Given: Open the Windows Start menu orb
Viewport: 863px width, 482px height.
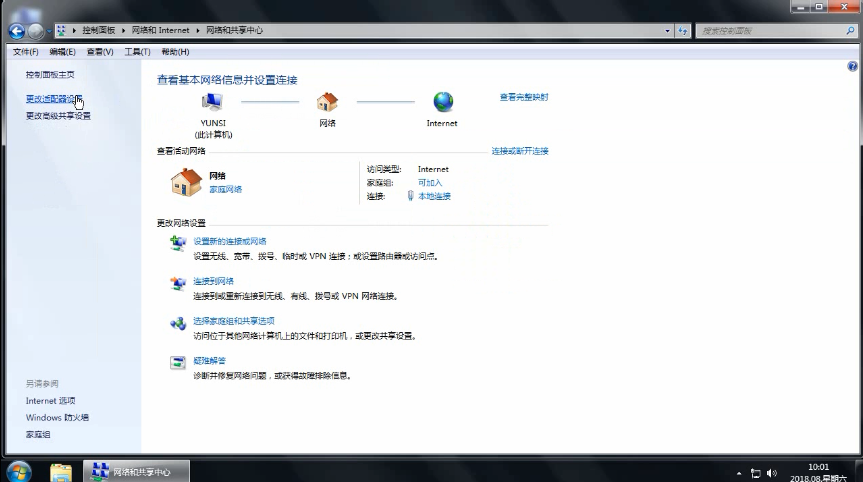Looking at the screenshot, I should pyautogui.click(x=19, y=471).
